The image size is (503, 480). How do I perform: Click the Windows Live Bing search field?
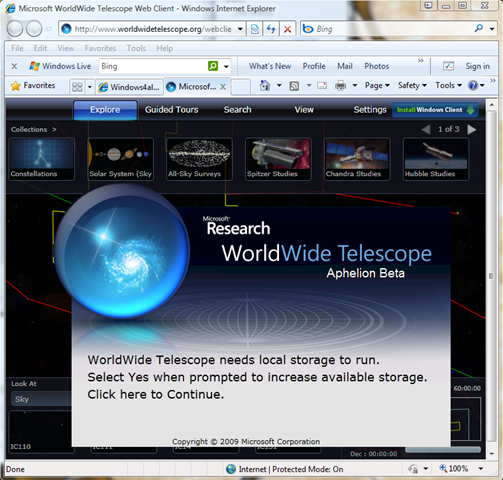point(153,66)
